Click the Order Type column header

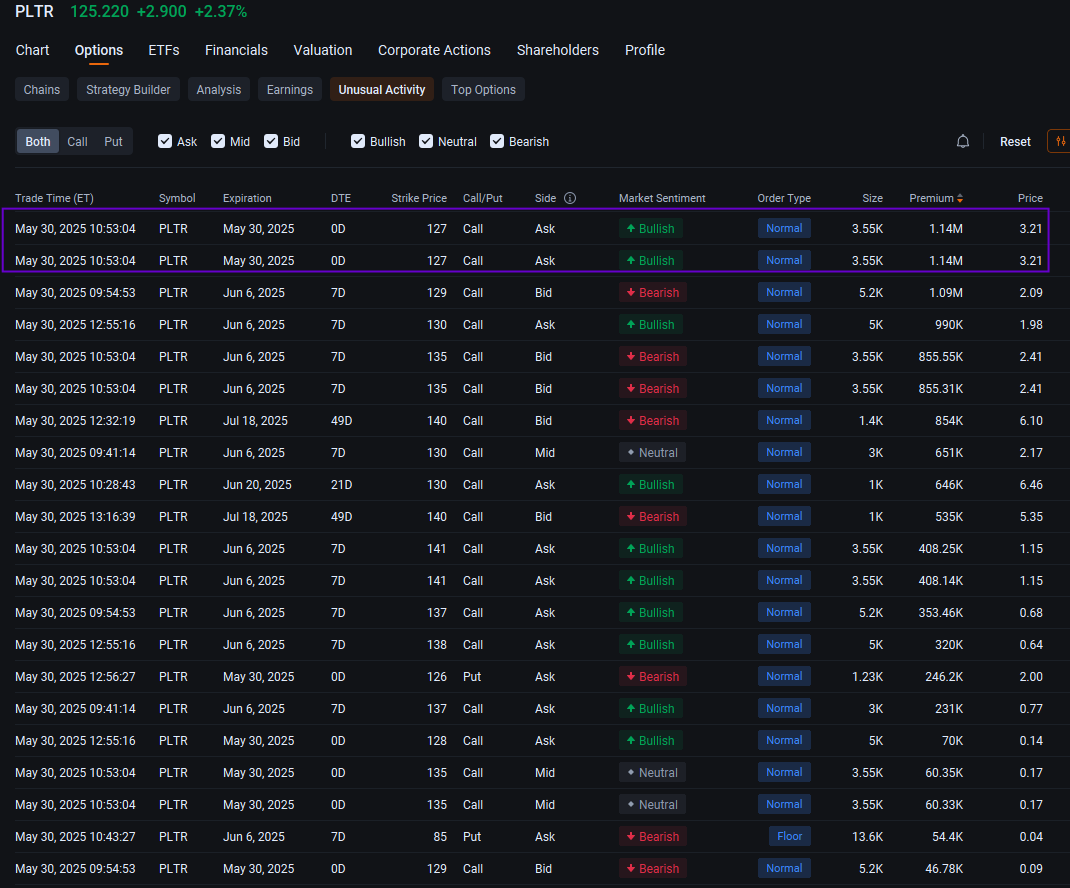click(784, 198)
